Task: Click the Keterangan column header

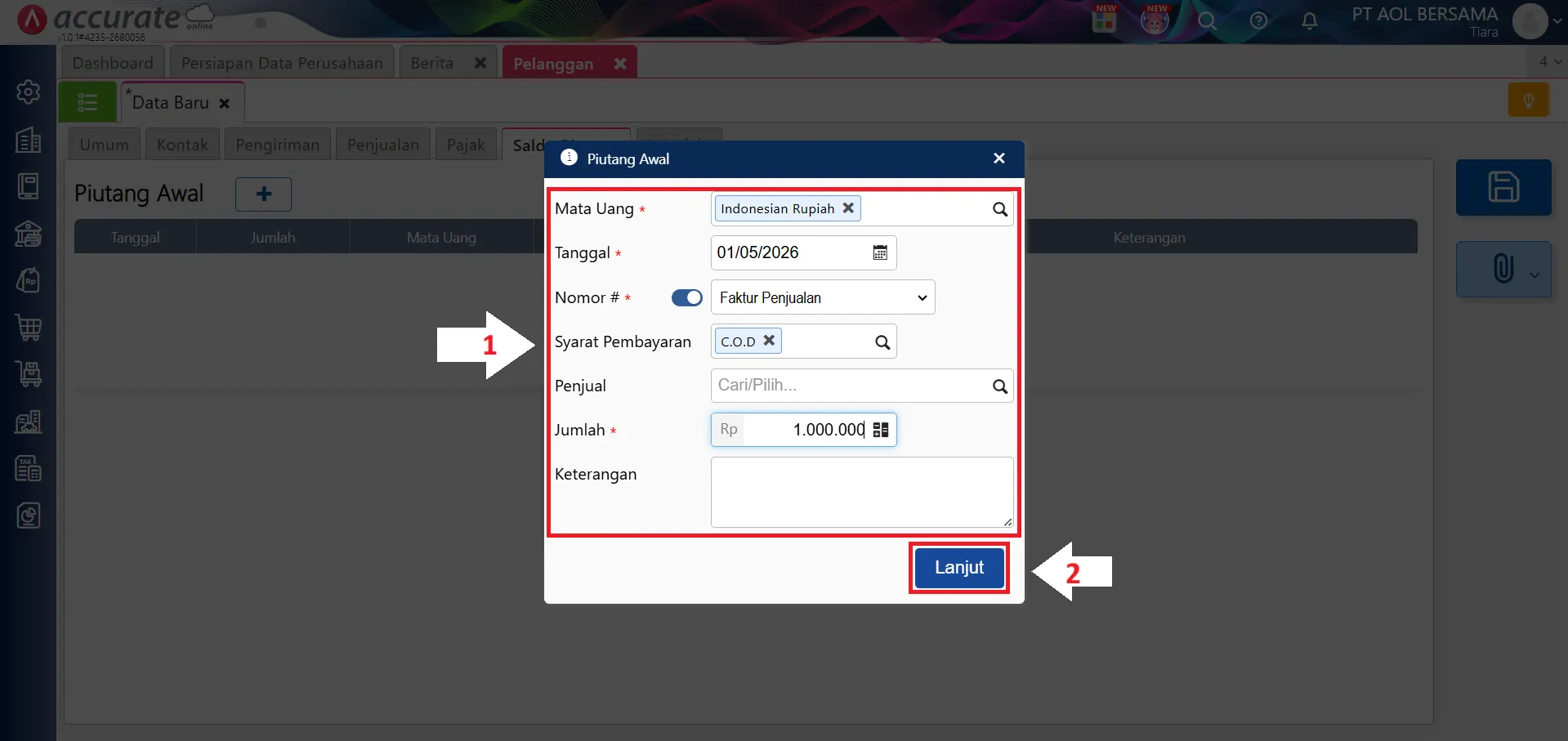Action: click(1149, 238)
